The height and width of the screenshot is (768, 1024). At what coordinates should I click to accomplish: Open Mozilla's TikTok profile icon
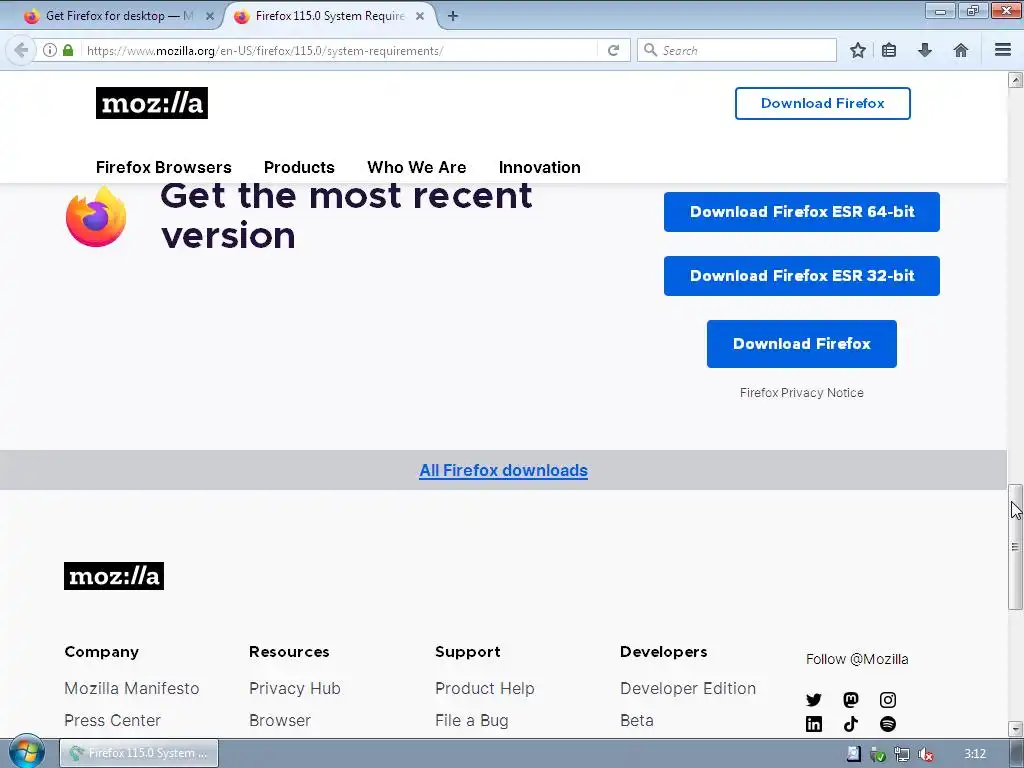pyautogui.click(x=850, y=724)
